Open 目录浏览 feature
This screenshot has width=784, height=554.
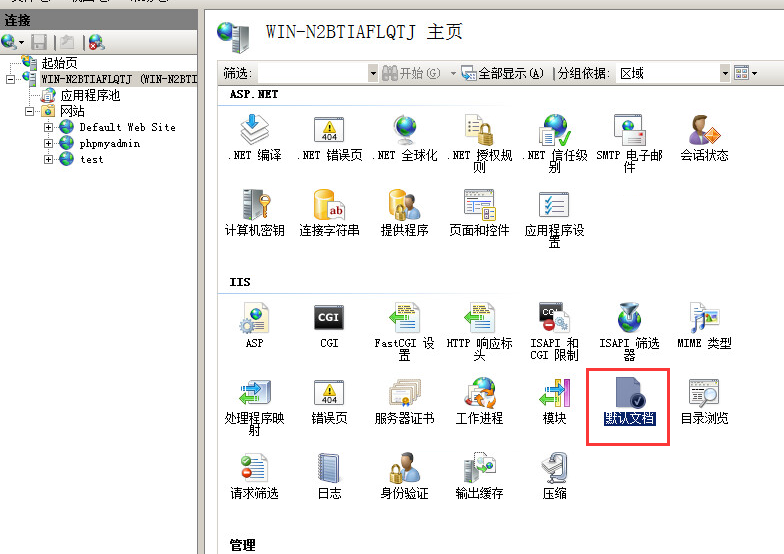[704, 400]
